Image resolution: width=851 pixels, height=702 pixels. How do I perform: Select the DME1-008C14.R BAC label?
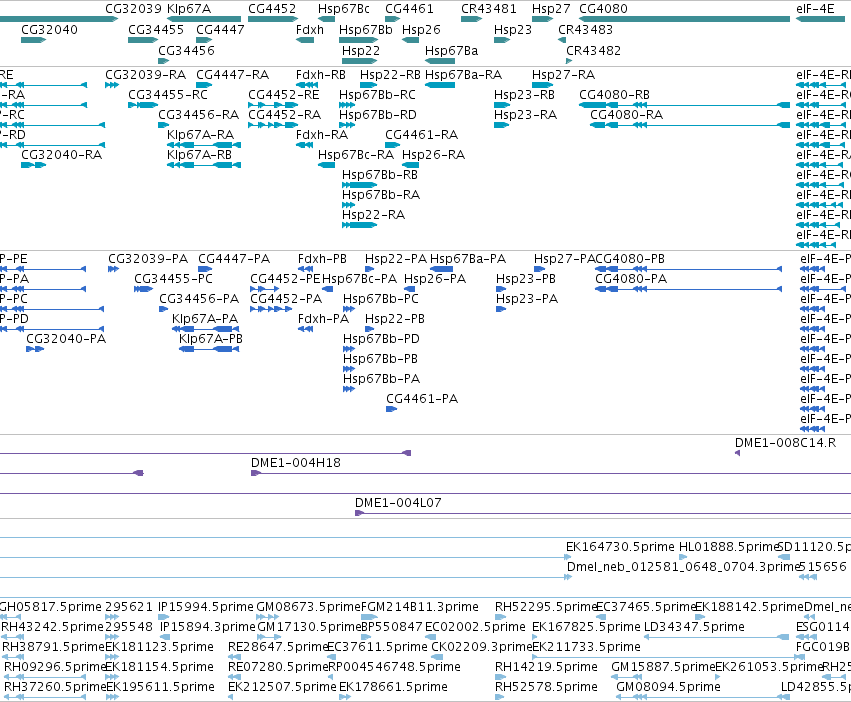tap(785, 442)
